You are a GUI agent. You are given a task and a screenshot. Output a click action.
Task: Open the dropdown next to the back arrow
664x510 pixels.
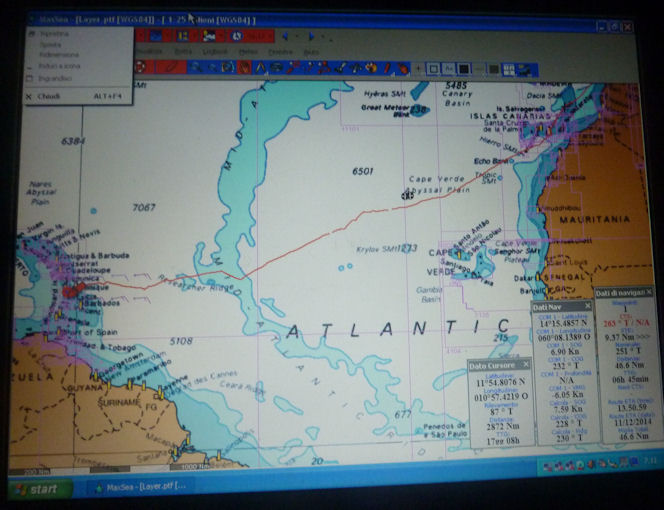click(x=296, y=36)
